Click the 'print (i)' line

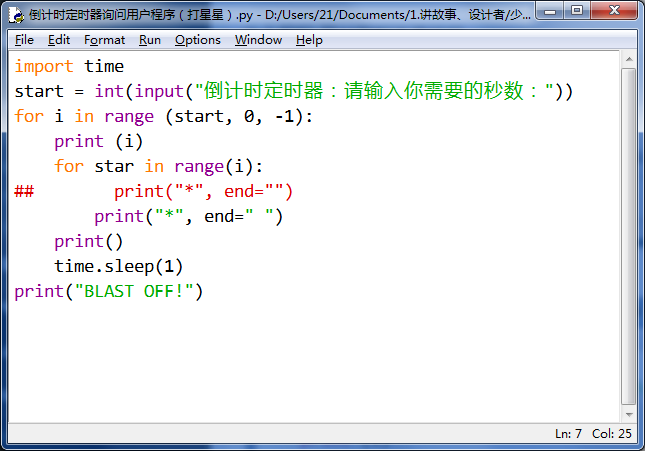tap(99, 142)
